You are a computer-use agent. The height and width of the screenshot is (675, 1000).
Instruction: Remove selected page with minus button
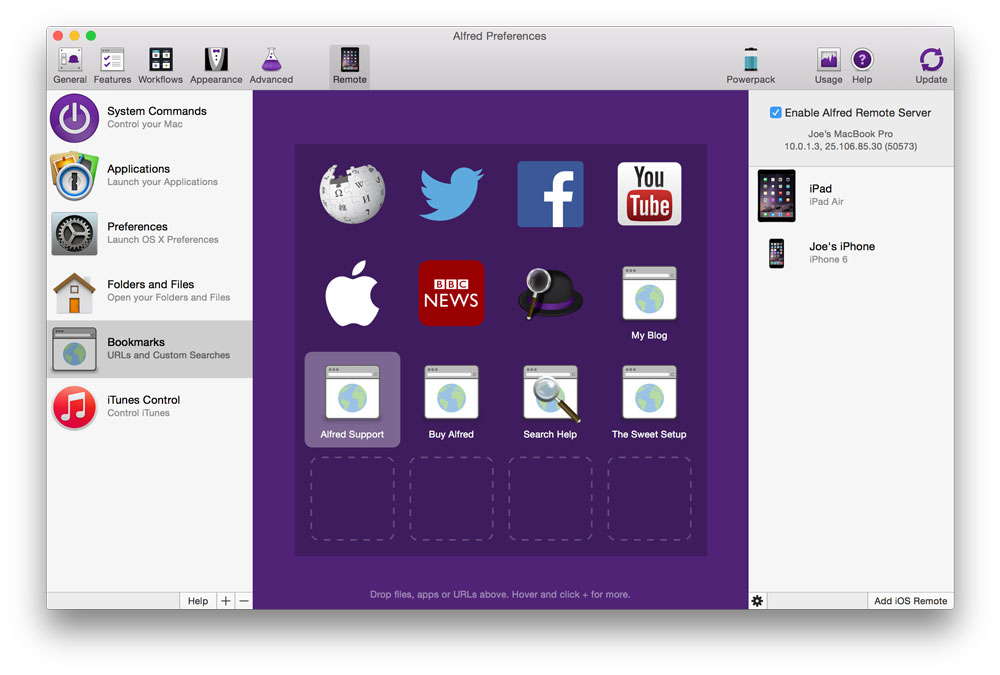[244, 600]
